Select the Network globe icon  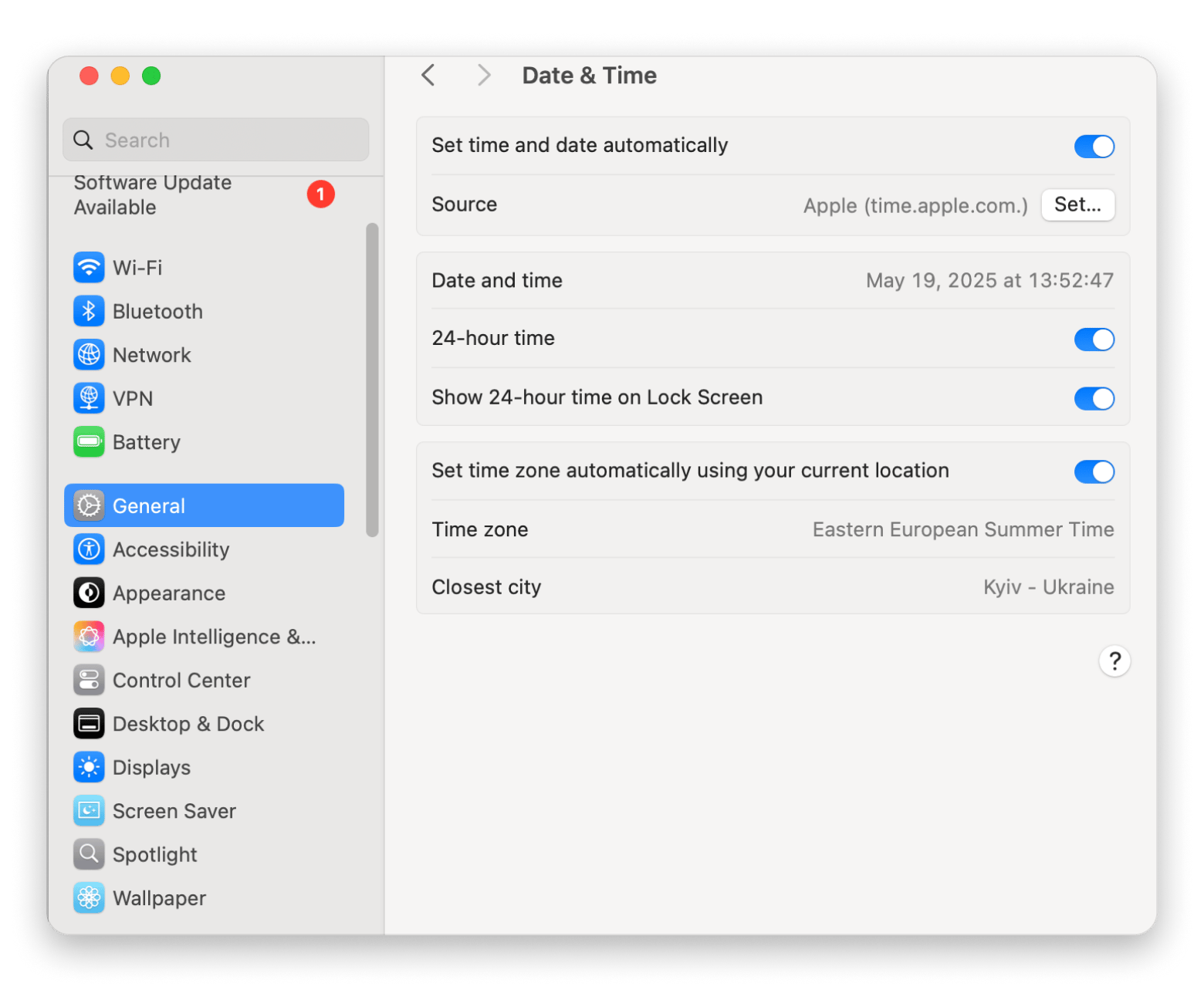(89, 355)
